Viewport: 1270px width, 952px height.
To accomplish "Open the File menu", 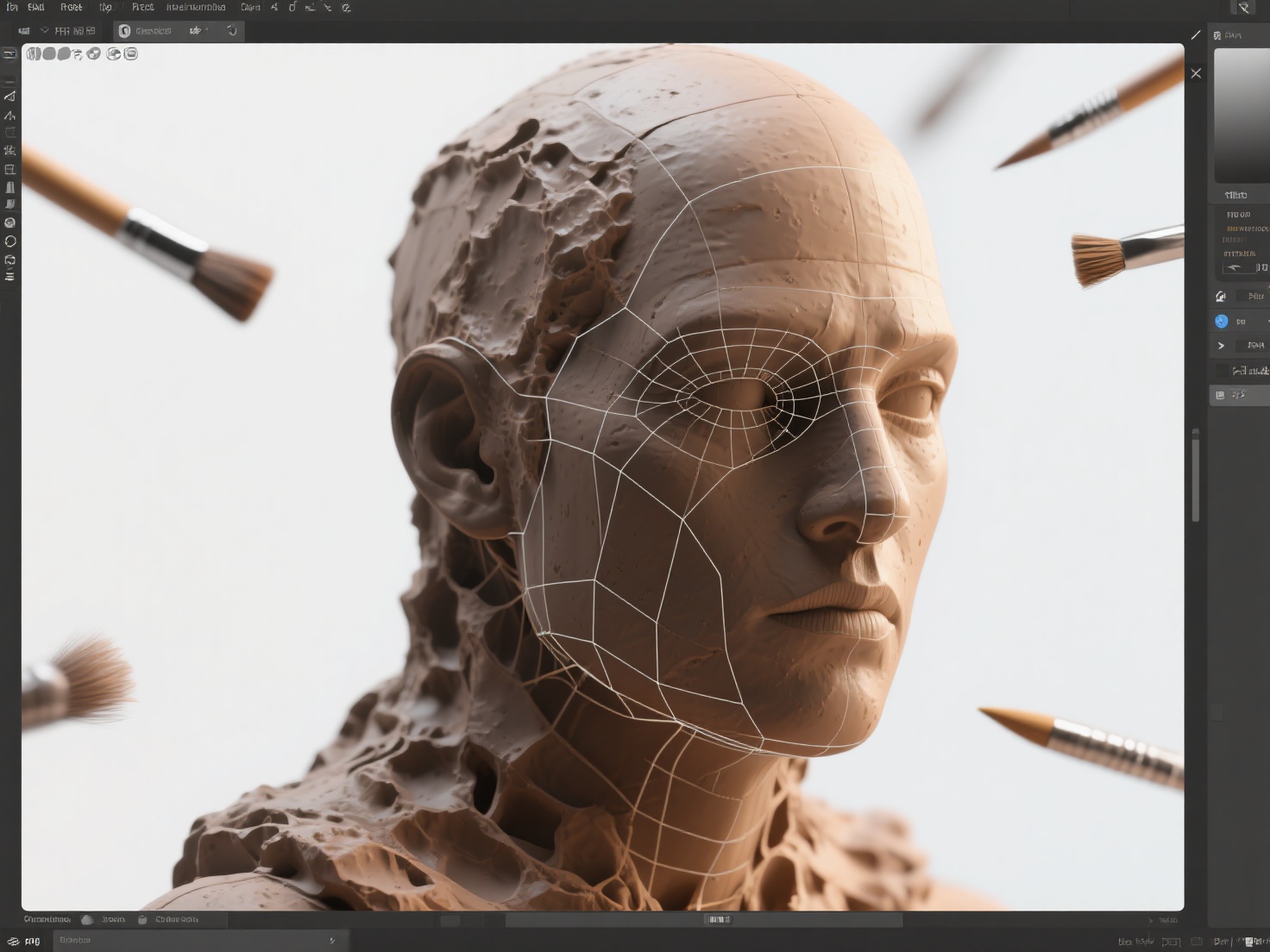I will point(12,7).
